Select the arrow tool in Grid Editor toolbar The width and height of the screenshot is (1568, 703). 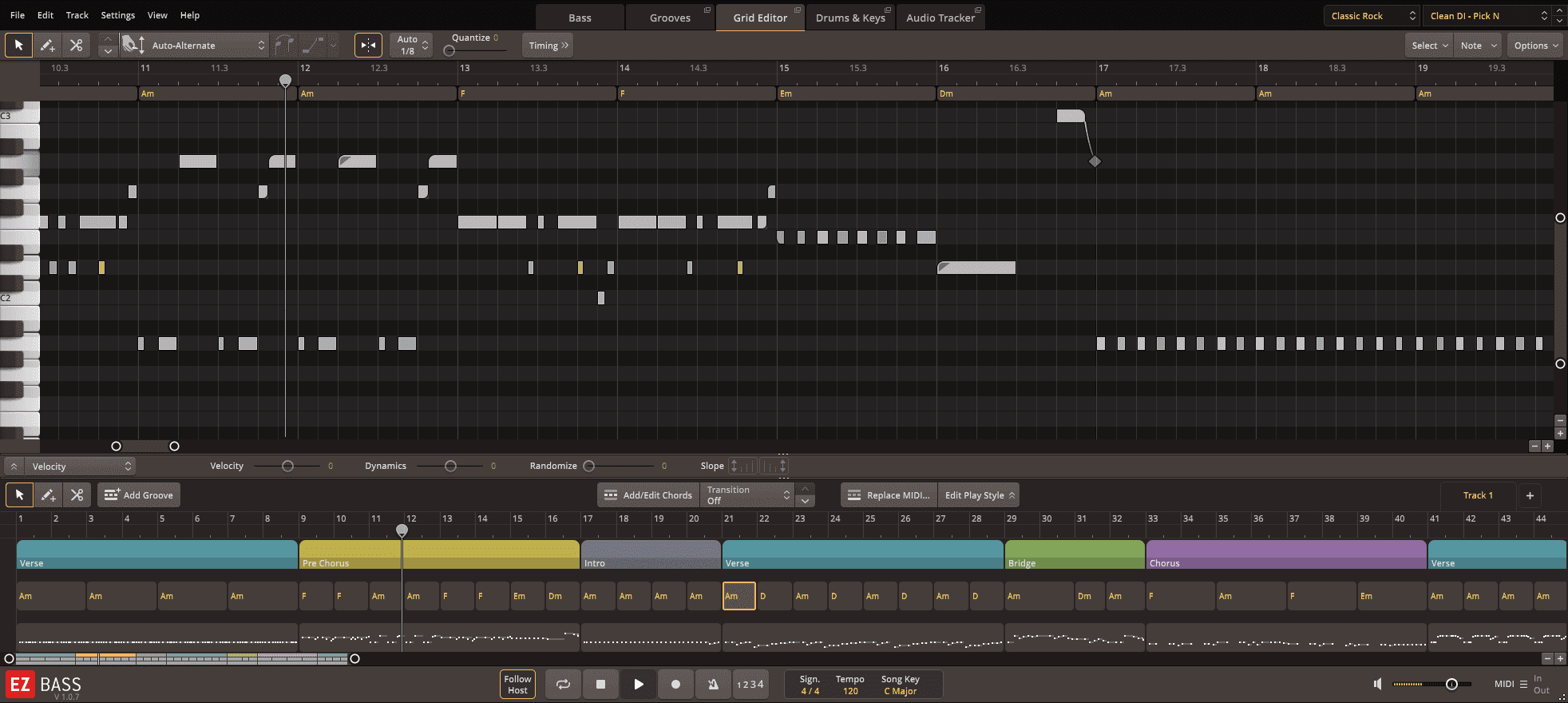pyautogui.click(x=19, y=46)
